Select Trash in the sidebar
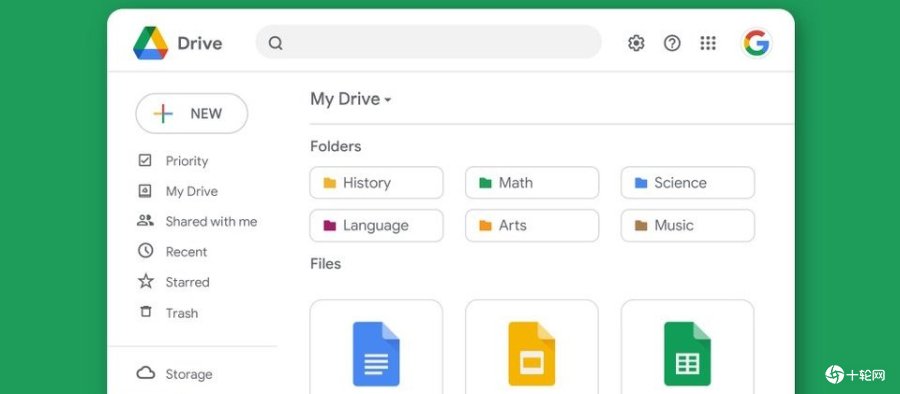This screenshot has width=900, height=394. [181, 313]
